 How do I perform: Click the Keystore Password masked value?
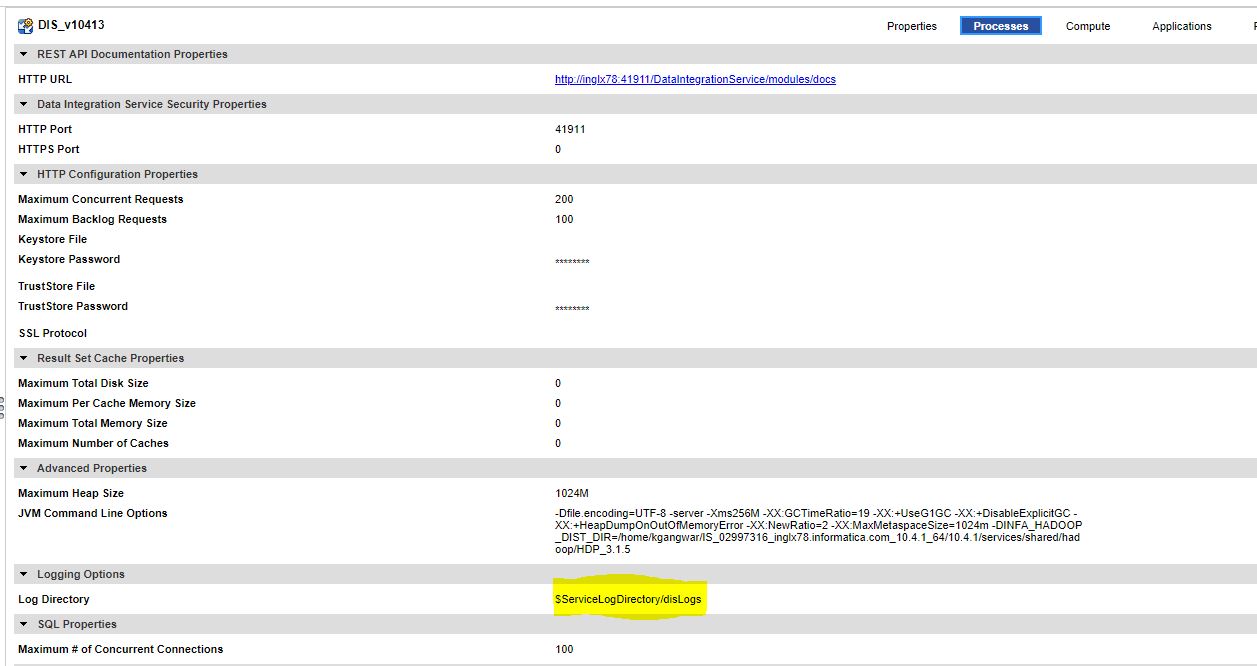572,262
